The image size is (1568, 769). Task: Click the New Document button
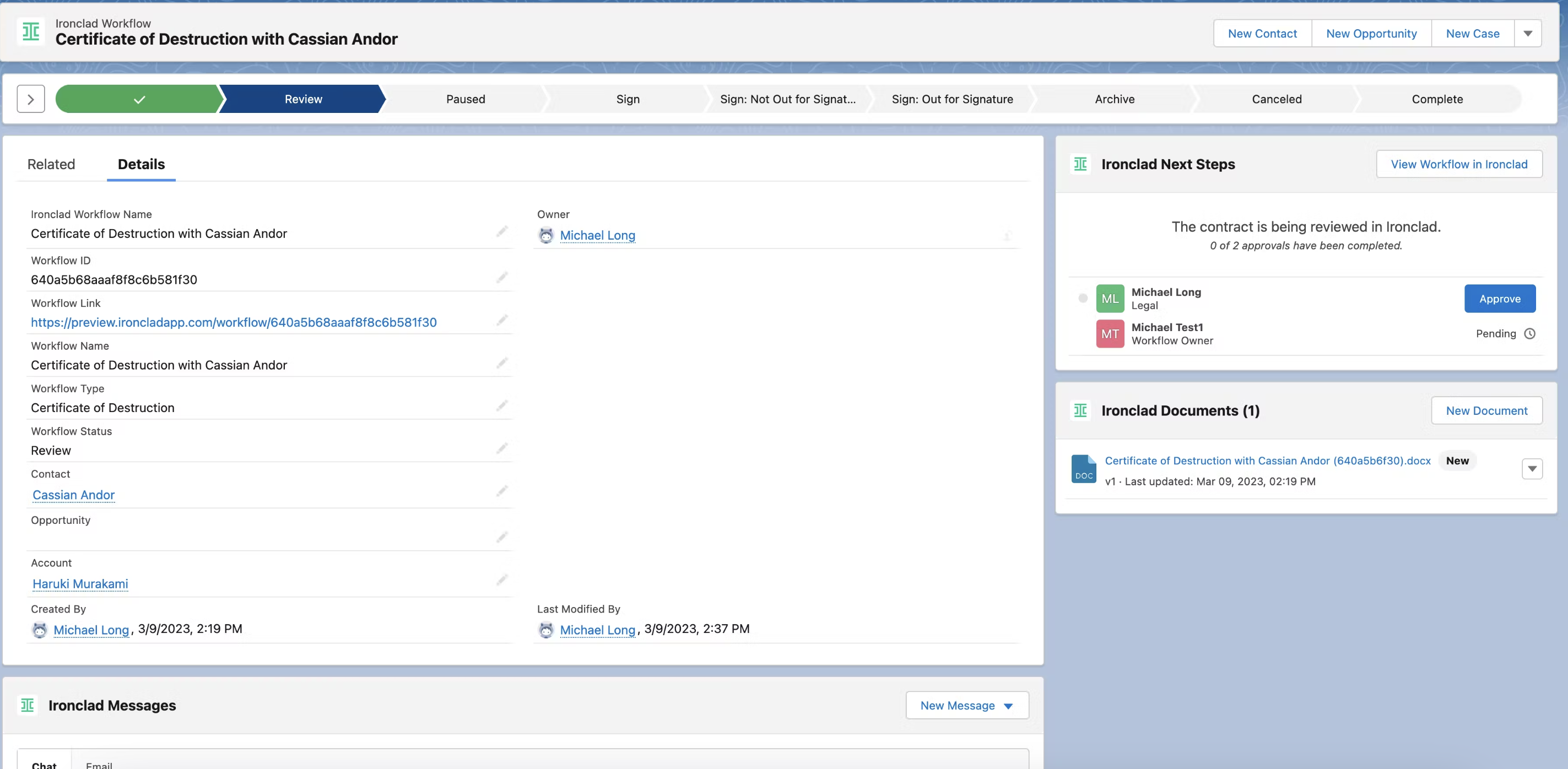[1486, 410]
